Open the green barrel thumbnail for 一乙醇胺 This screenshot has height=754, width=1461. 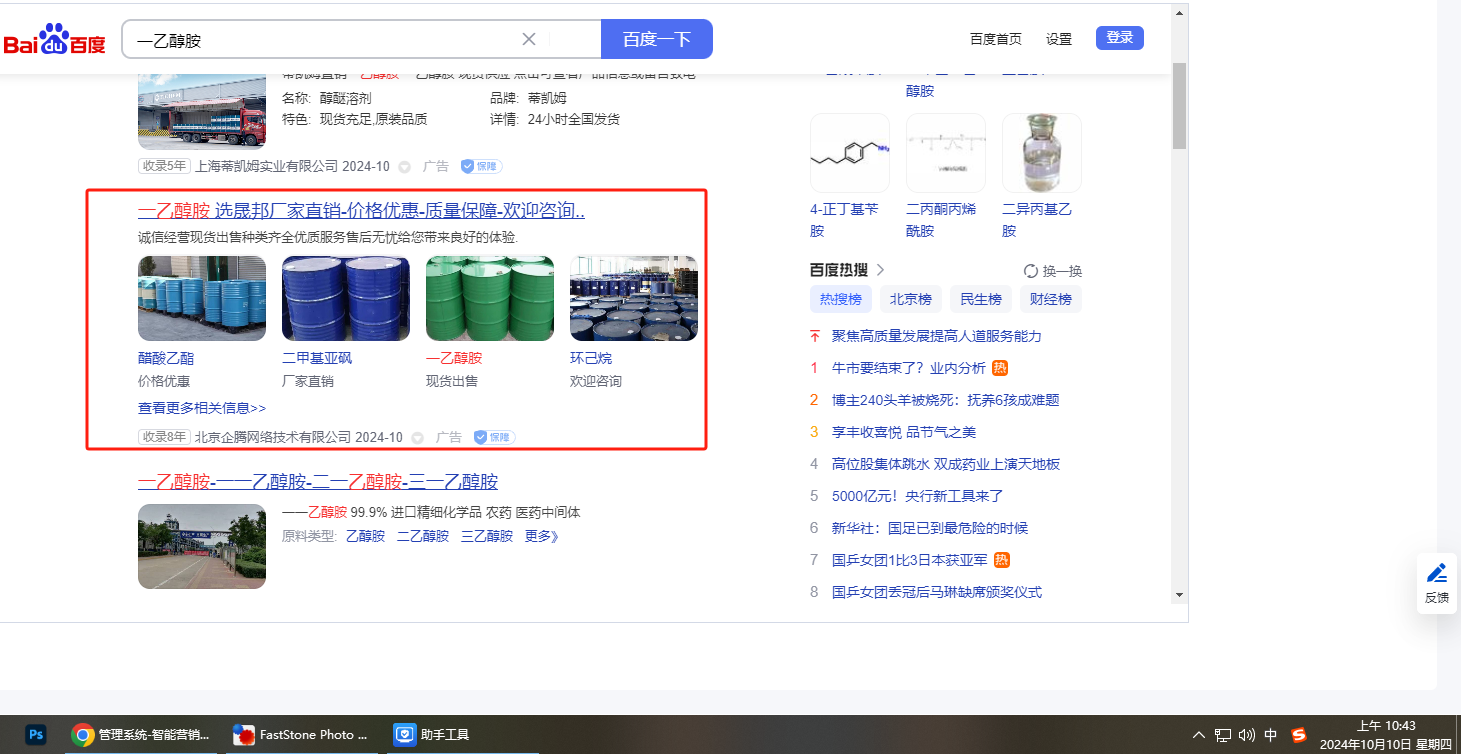click(490, 299)
